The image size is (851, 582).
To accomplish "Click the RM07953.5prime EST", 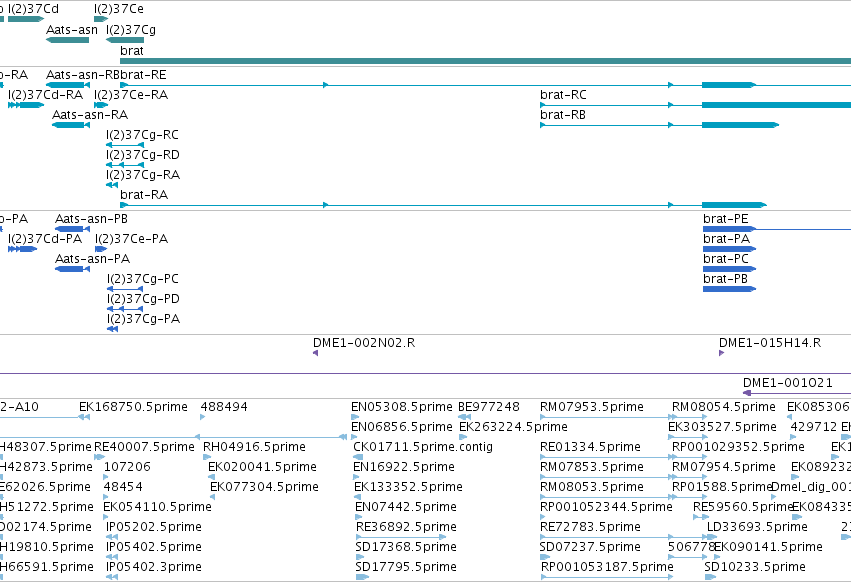I will (592, 407).
